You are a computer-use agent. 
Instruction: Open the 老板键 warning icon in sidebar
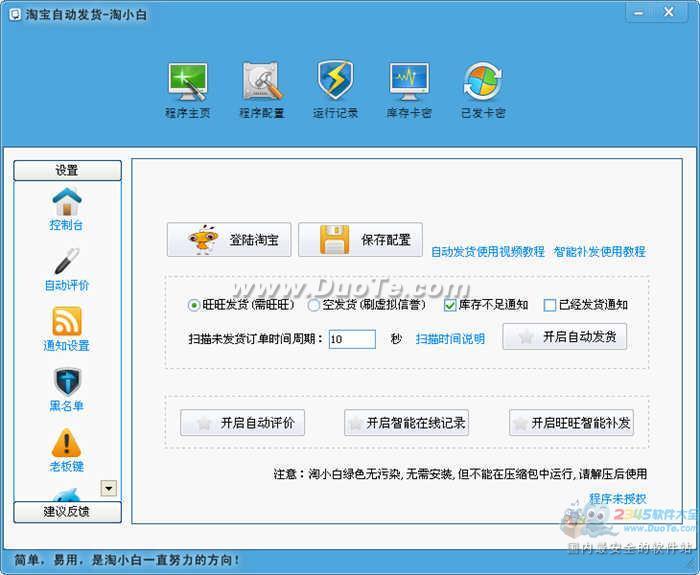(67, 442)
